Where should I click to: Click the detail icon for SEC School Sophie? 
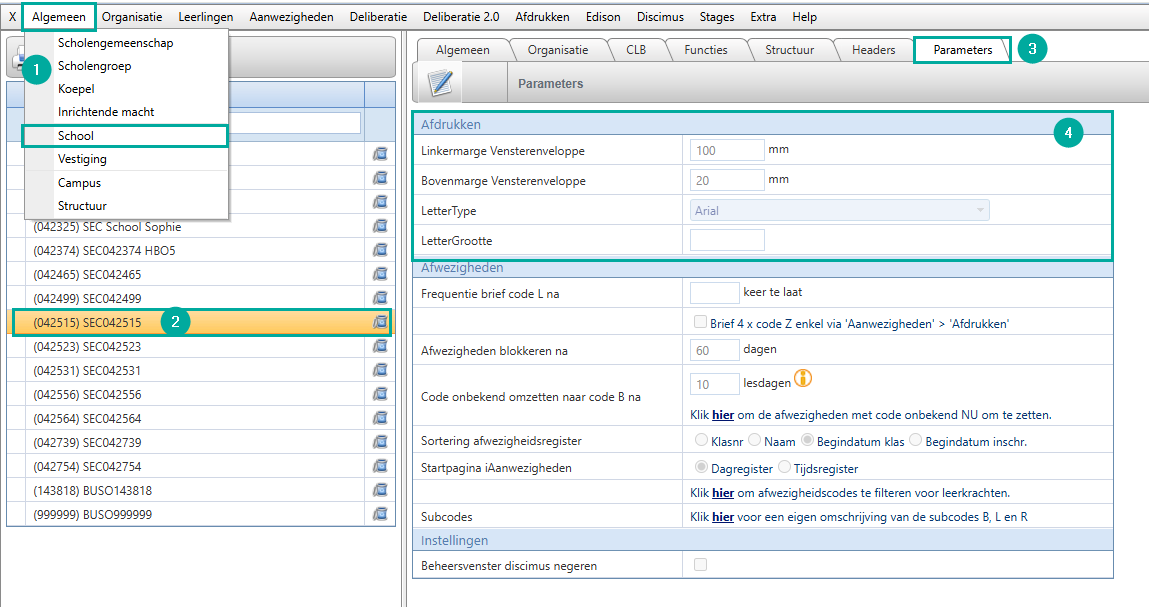click(x=380, y=226)
